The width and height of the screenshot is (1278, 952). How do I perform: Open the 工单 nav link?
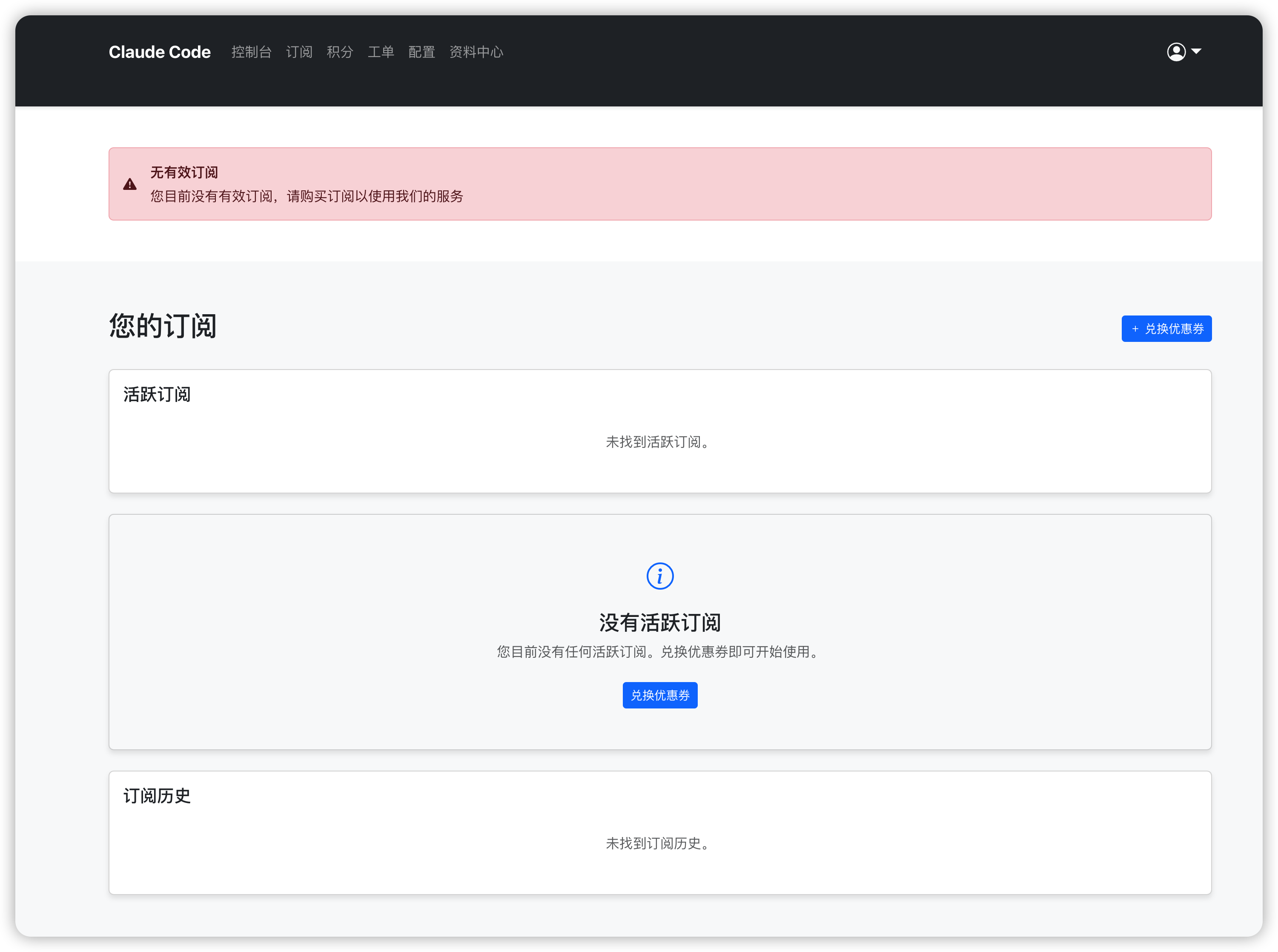point(381,52)
